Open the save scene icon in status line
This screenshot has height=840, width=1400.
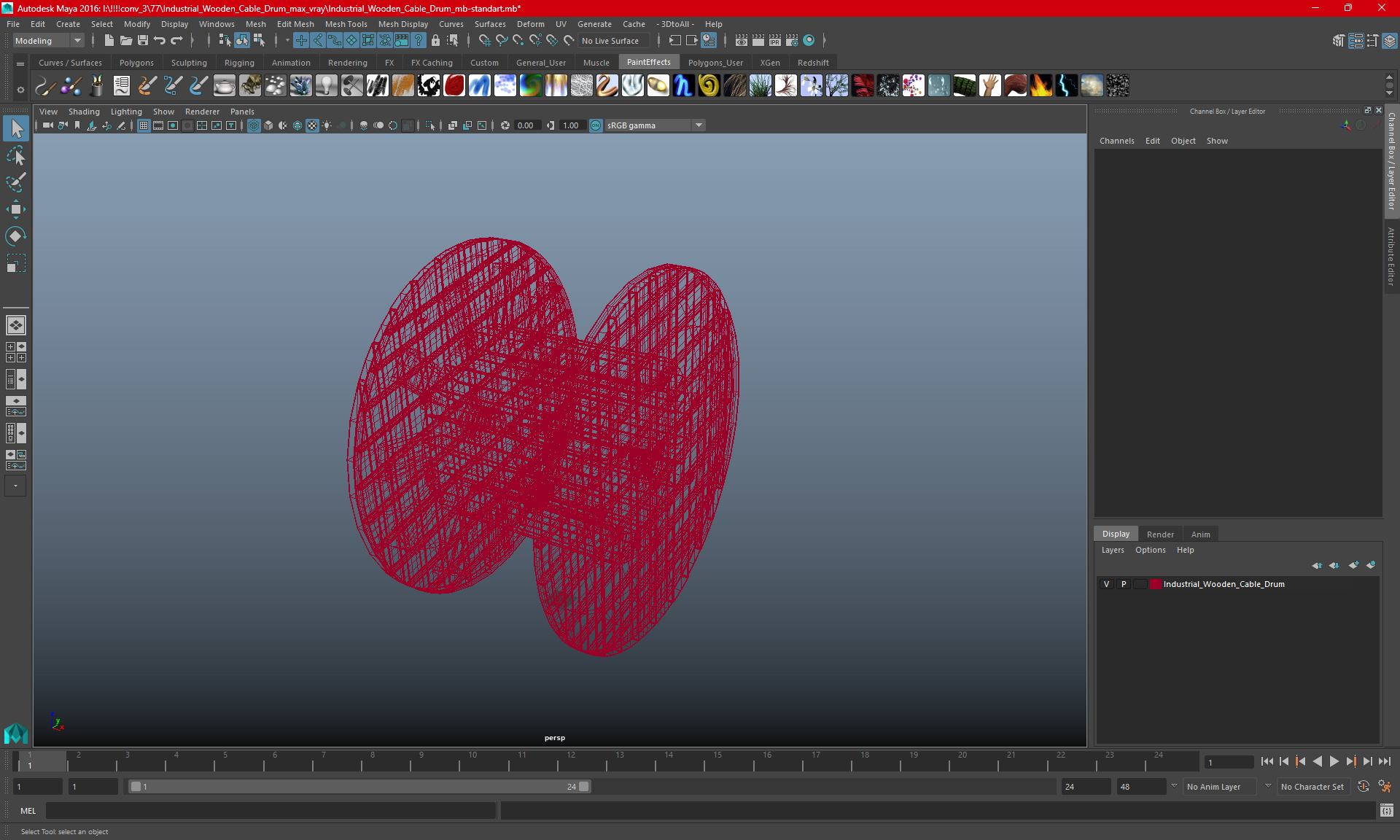143,41
